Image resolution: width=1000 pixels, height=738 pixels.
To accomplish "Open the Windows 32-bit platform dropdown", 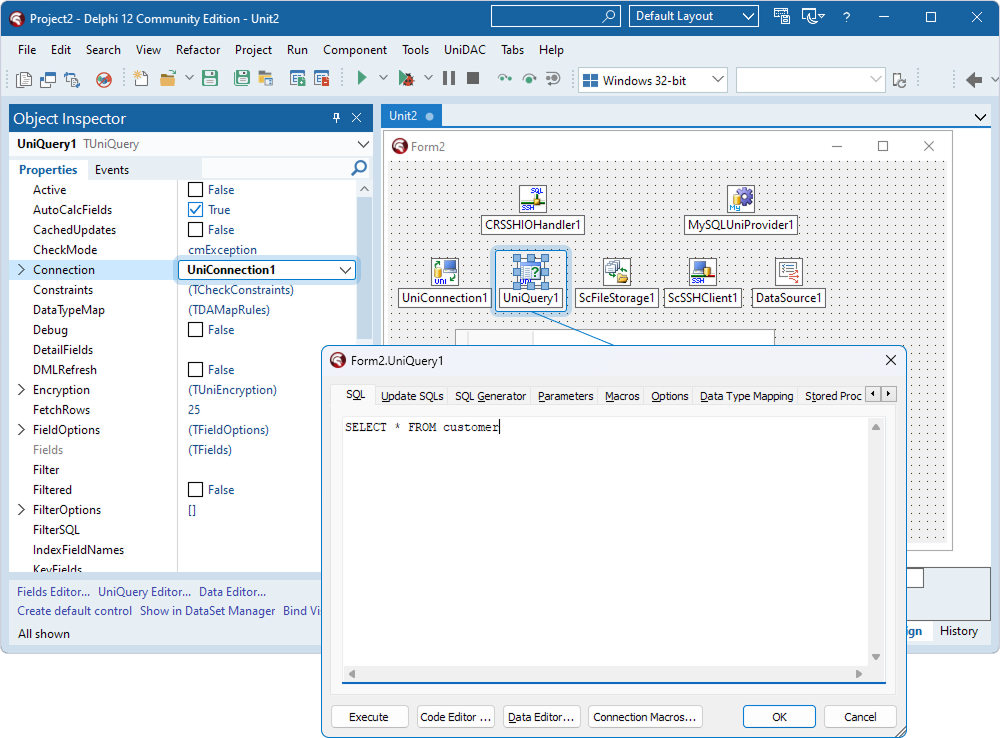I will 653,80.
